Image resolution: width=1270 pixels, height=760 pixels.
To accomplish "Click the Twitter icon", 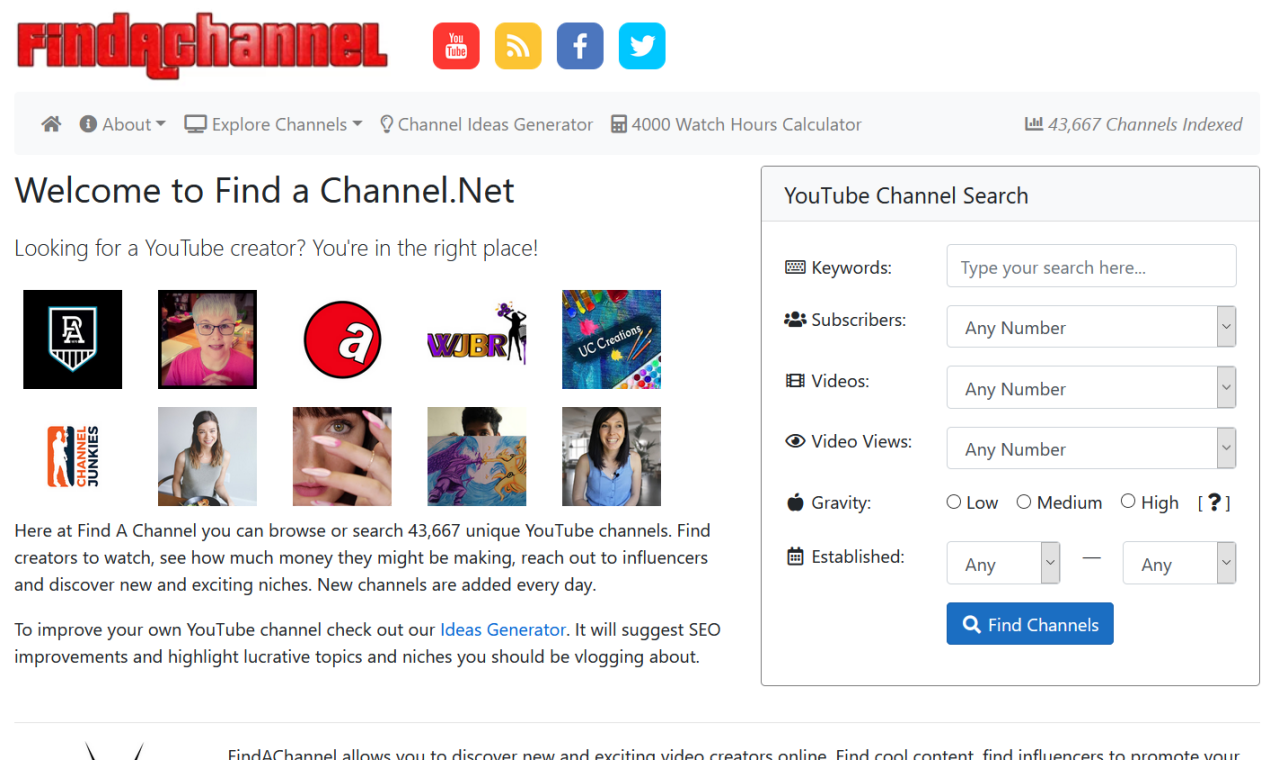I will pos(642,45).
